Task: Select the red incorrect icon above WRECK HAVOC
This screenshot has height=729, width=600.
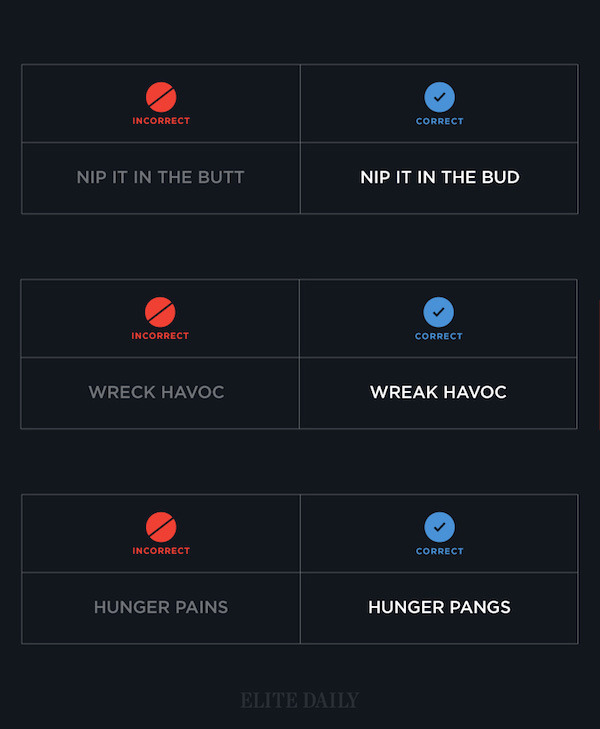Action: [160, 312]
